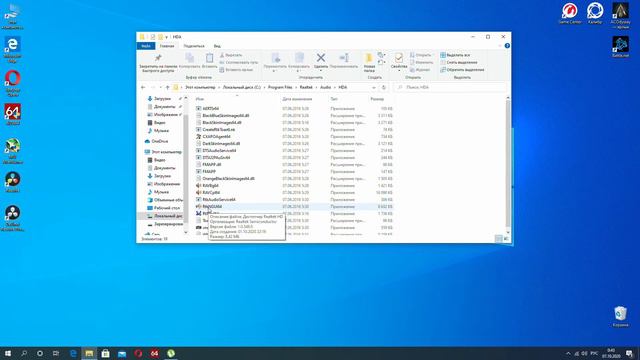The image size is (640, 360).
Task: Open Explorer help question-mark icon
Action: tap(507, 46)
